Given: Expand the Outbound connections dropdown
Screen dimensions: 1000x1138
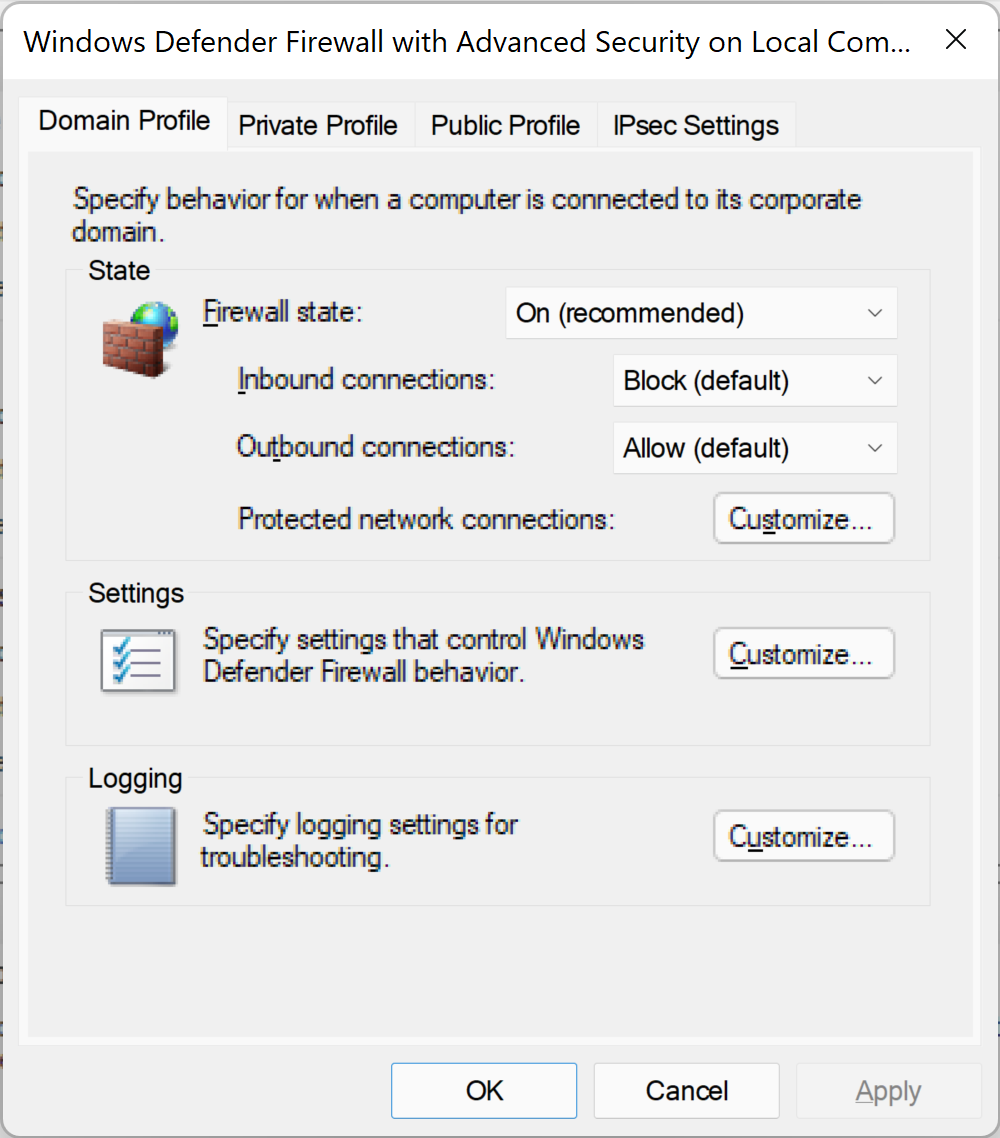Looking at the screenshot, I should (x=755, y=448).
